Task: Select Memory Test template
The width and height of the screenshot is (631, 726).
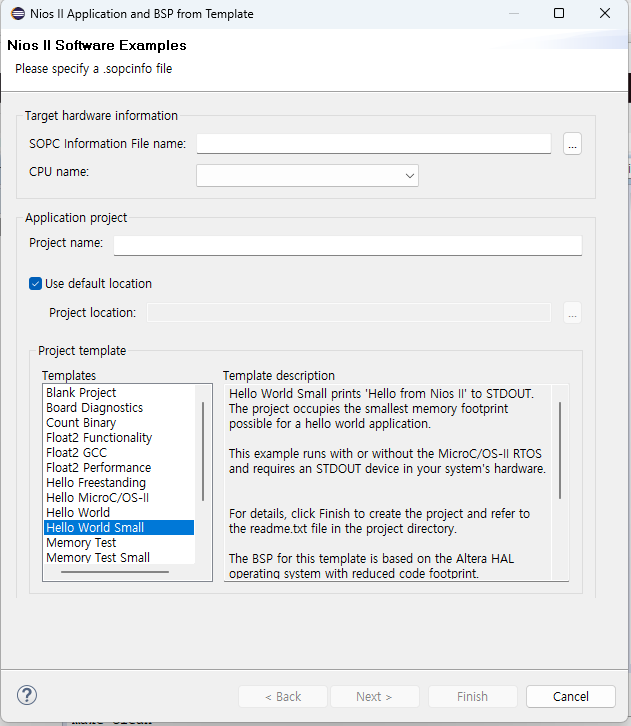Action: (119, 543)
